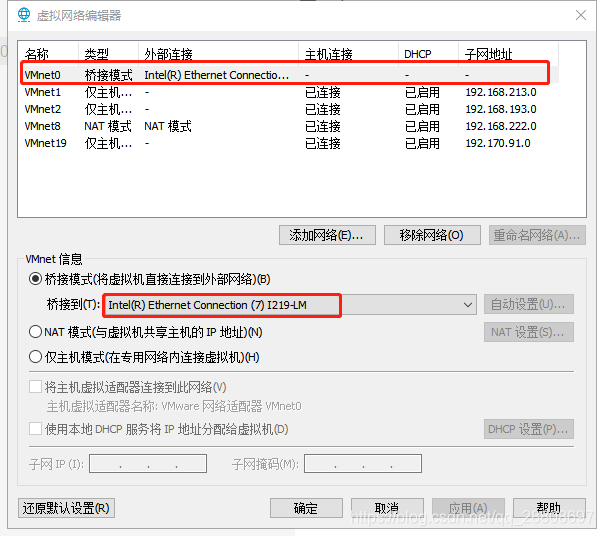The image size is (604, 536).
Task: Select the NAT 模式 radio button
Action: point(35,332)
